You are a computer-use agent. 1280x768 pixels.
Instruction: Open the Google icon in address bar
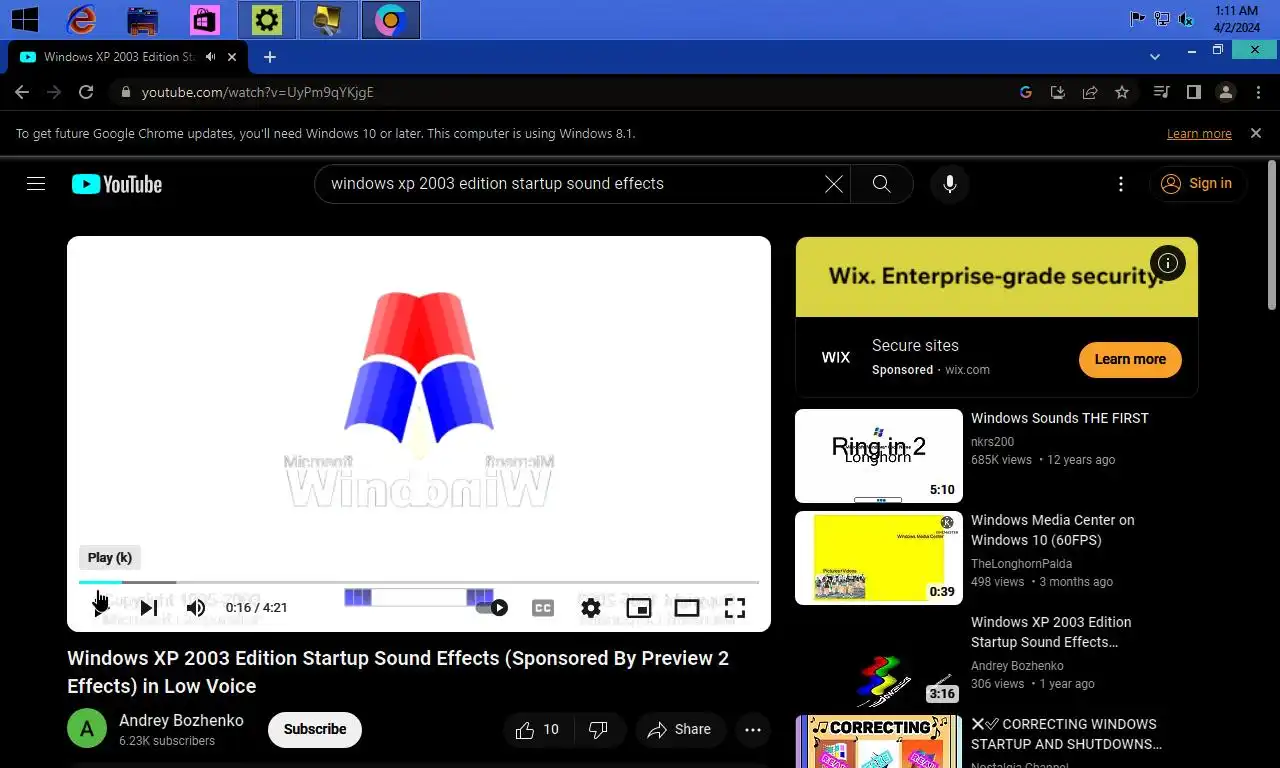[1025, 92]
